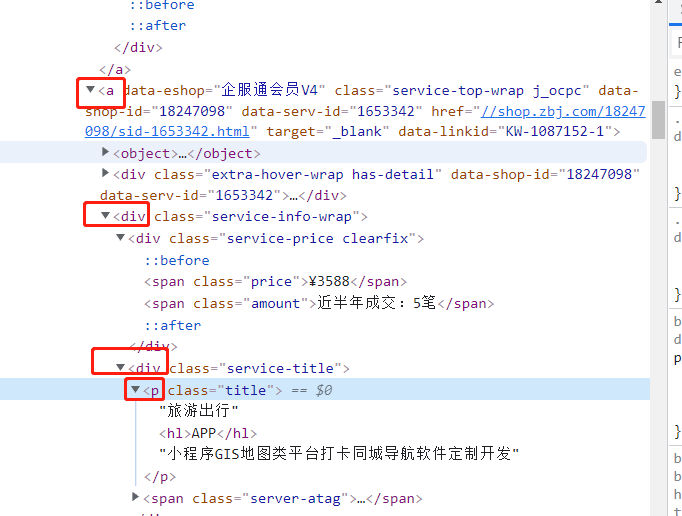Select the closing </div> below top ::after

coord(138,47)
